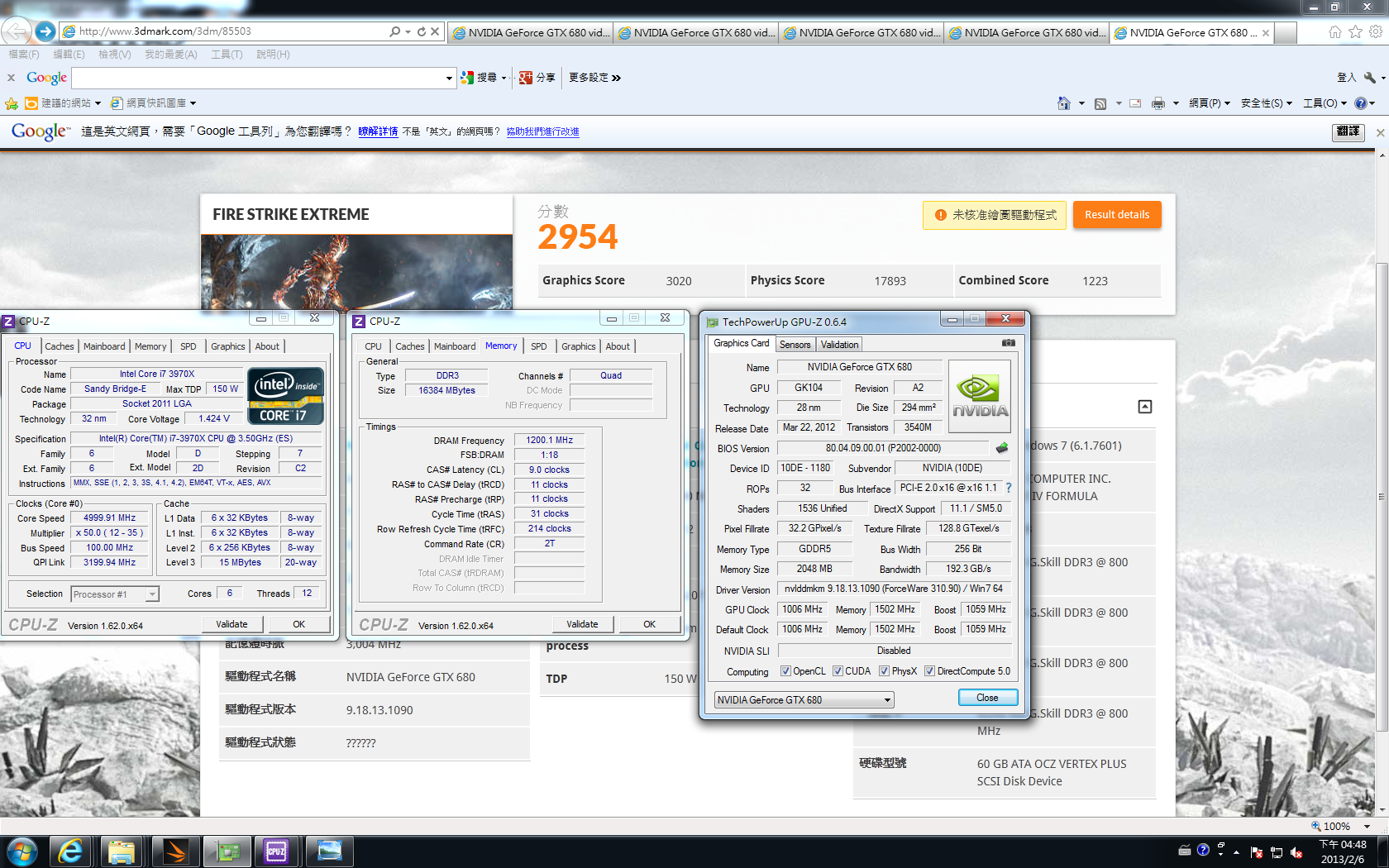Click OK in the Memory CPU-Z window
1389x868 pixels.
tap(650, 624)
